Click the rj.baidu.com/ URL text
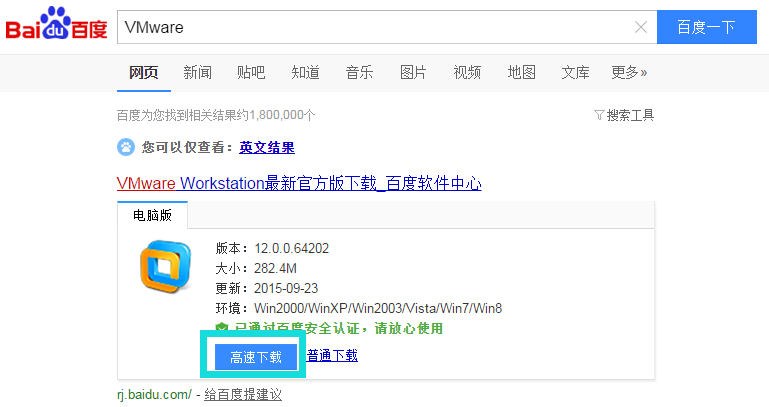769x407 pixels. pos(154,394)
